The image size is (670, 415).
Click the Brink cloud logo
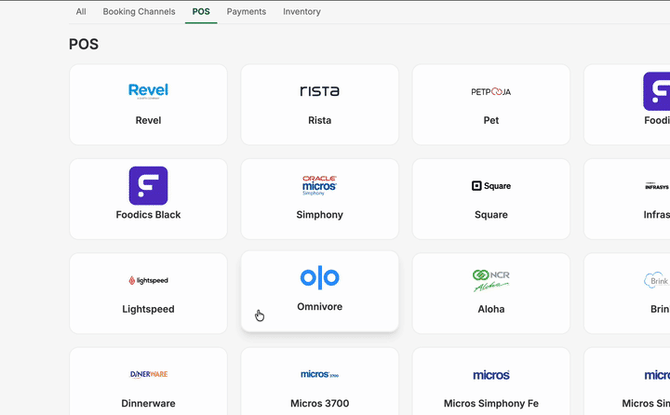coord(656,280)
